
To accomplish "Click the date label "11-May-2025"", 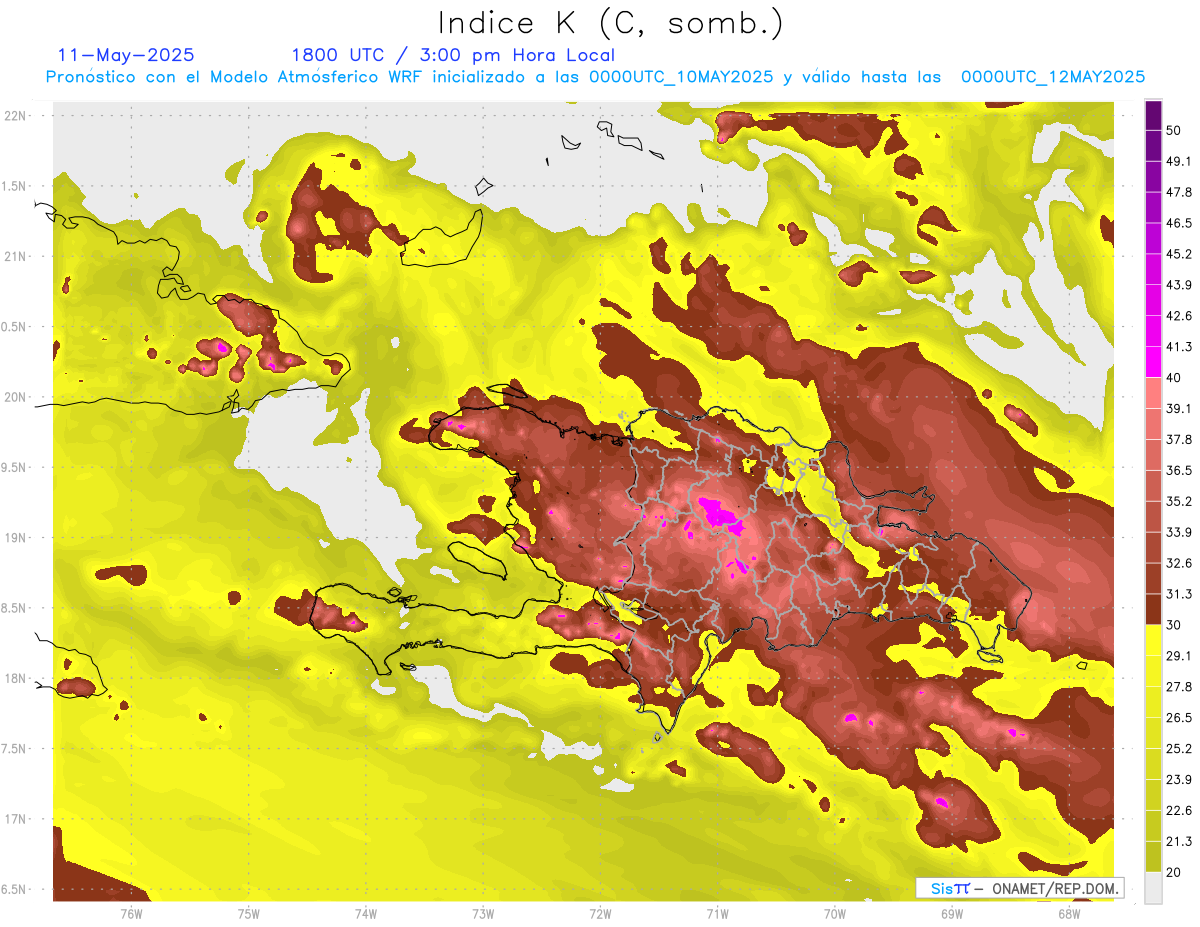I will pos(125,55).
